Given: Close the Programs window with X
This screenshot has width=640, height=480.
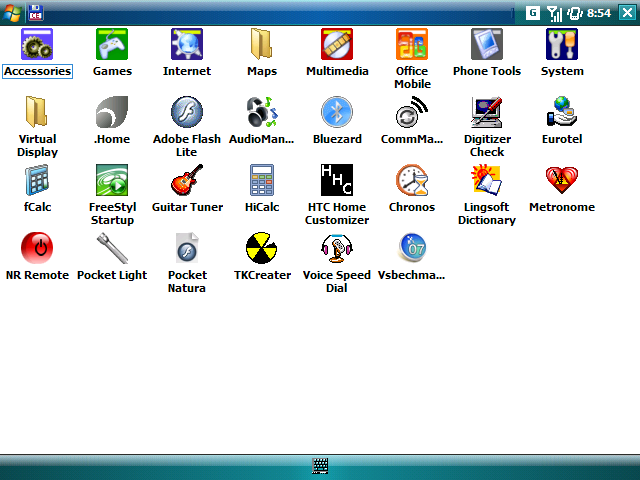Looking at the screenshot, I should click(627, 13).
